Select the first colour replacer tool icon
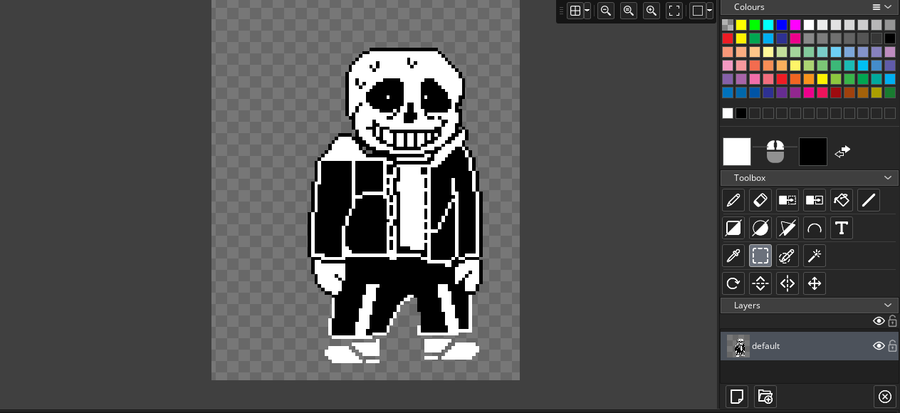Viewport: 900px width, 413px height. (787, 200)
